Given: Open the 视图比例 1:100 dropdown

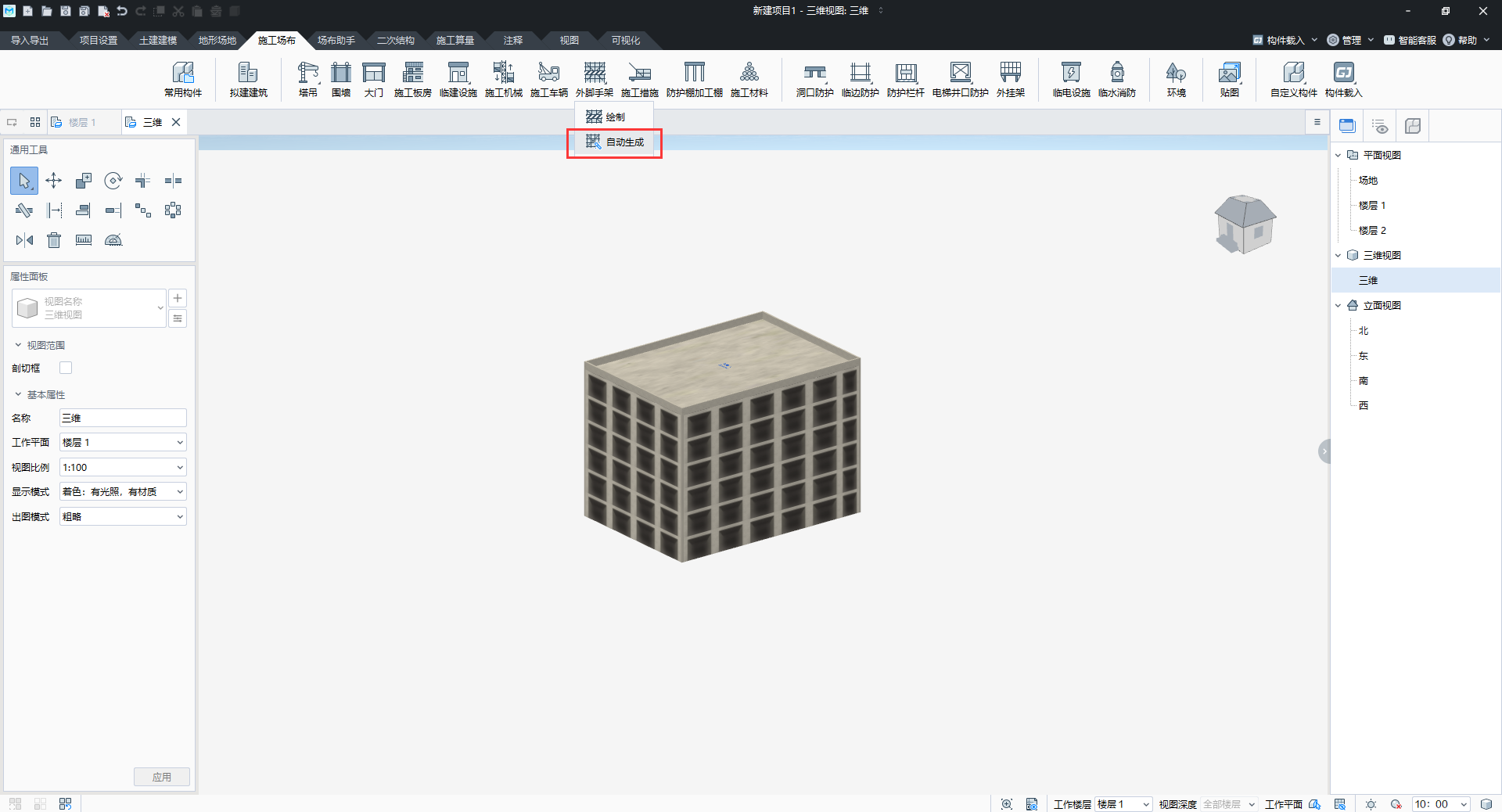Looking at the screenshot, I should (123, 467).
